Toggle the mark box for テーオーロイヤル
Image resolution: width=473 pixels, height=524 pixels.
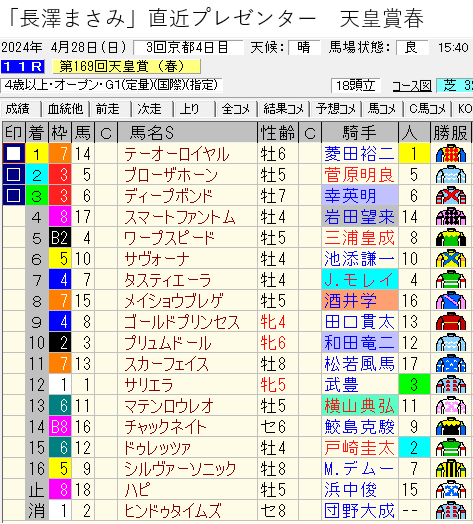click(14, 154)
